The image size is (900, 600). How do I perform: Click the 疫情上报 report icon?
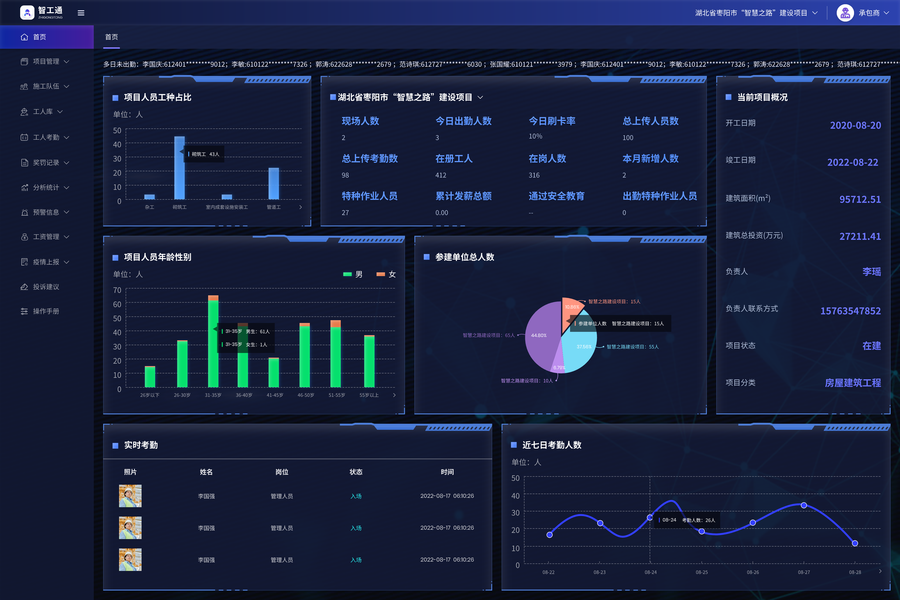[24, 262]
